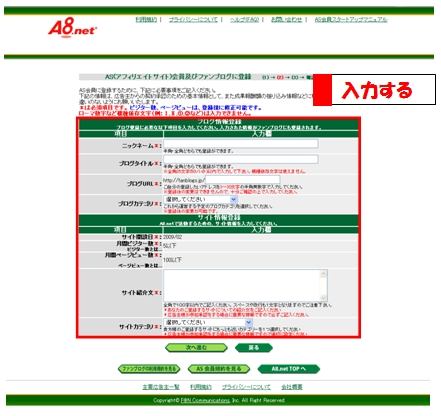Open 主要広告主一覧 footer link

pyautogui.click(x=161, y=387)
